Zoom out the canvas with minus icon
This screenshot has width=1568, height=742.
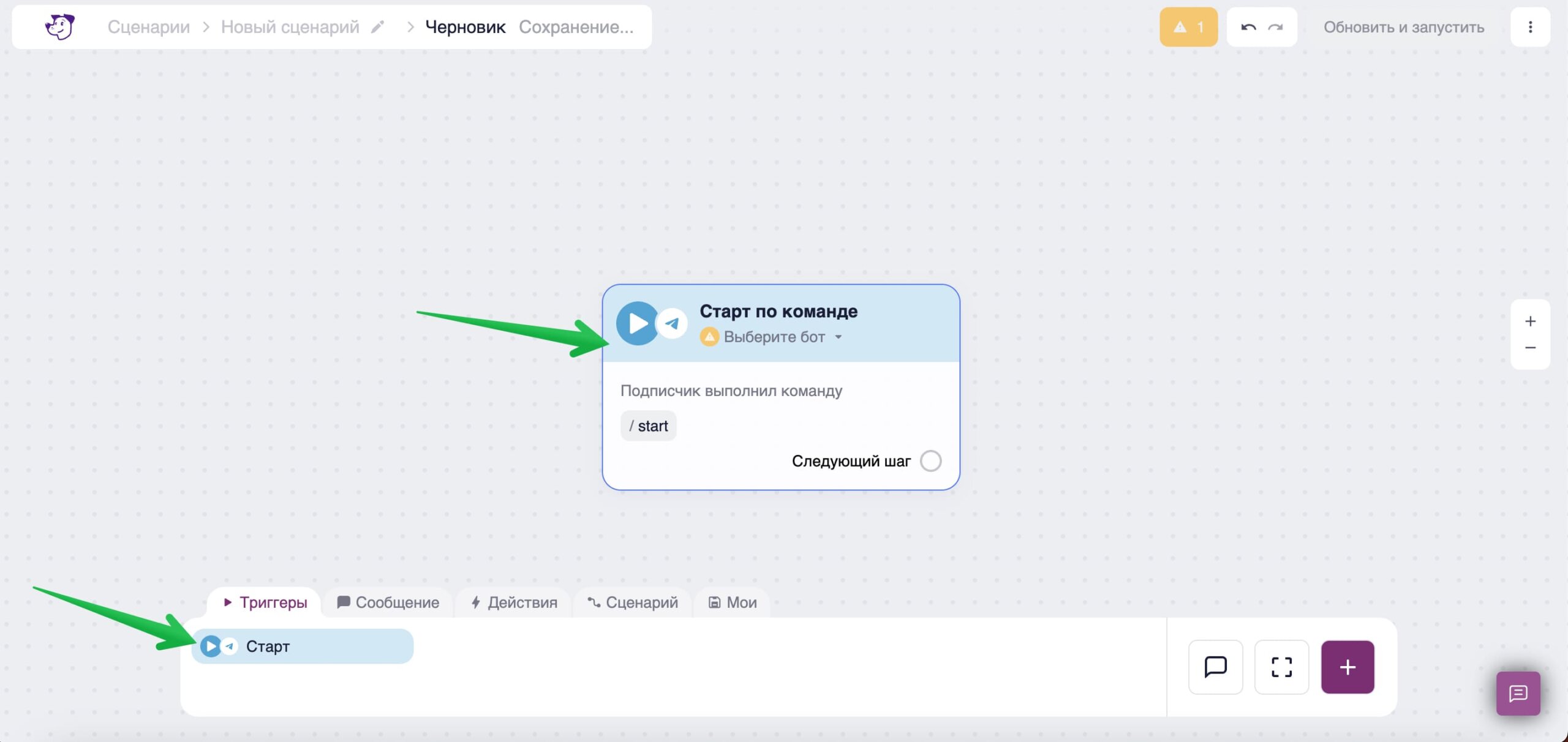pos(1529,348)
